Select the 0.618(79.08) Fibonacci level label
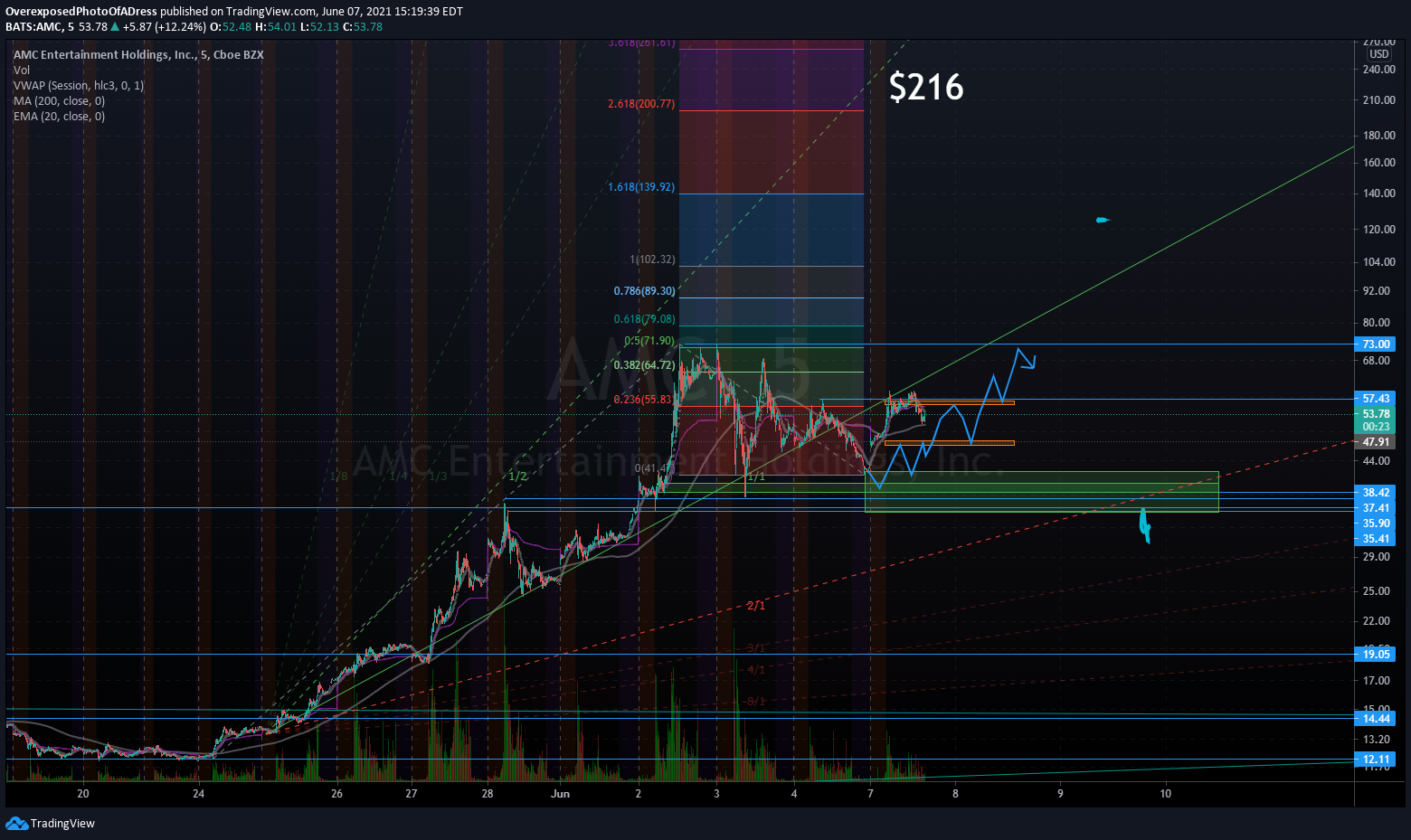 [644, 319]
